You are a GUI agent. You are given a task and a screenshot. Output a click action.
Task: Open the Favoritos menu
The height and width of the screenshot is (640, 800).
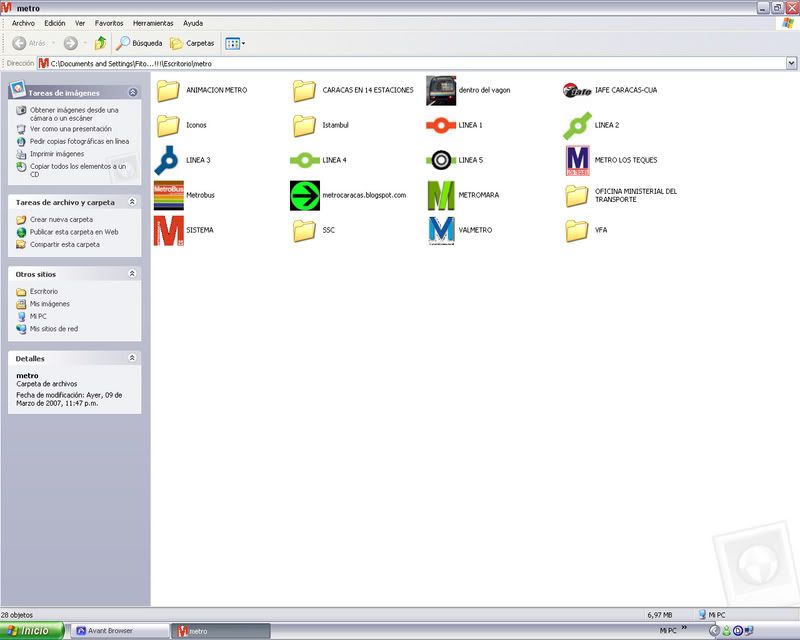click(x=109, y=23)
